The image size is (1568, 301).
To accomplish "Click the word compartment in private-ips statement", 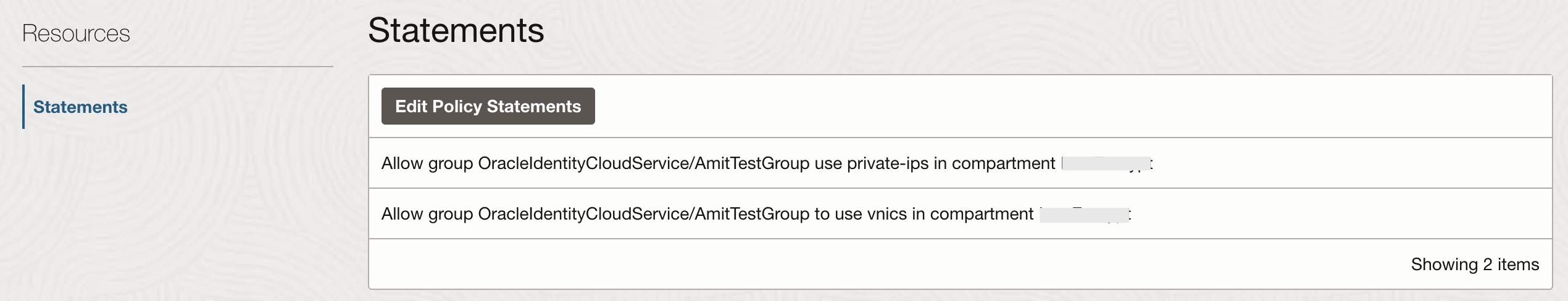I will click(x=1003, y=163).
